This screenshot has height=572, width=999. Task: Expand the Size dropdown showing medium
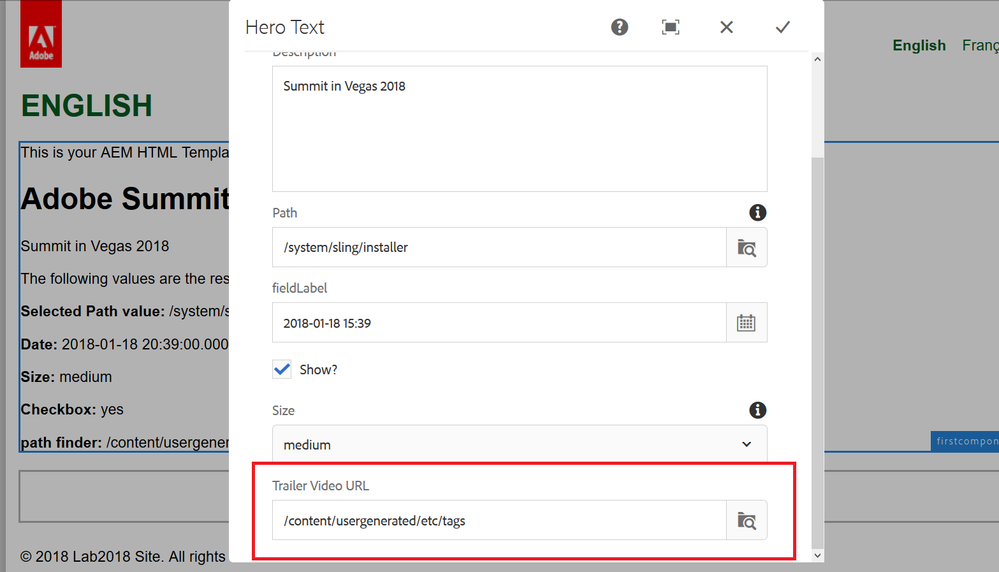519,444
